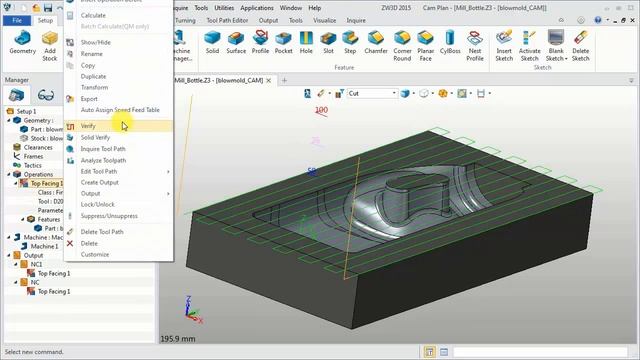
Task: Click the Save icon in title bar
Action: tap(48, 8)
